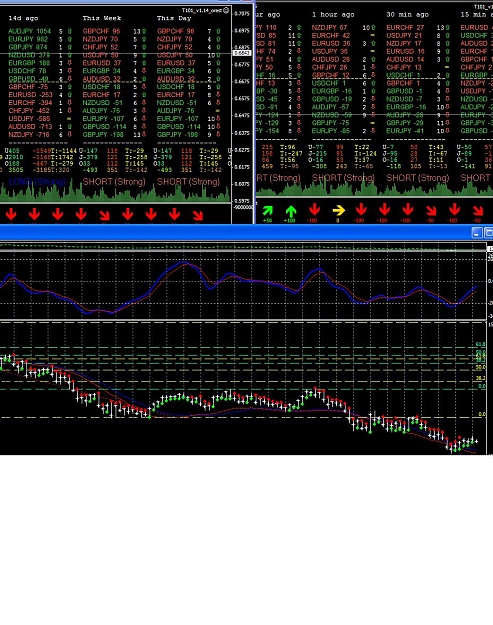Click the GBPJPY -75 row
This screenshot has width=493, height=625.
point(344,123)
